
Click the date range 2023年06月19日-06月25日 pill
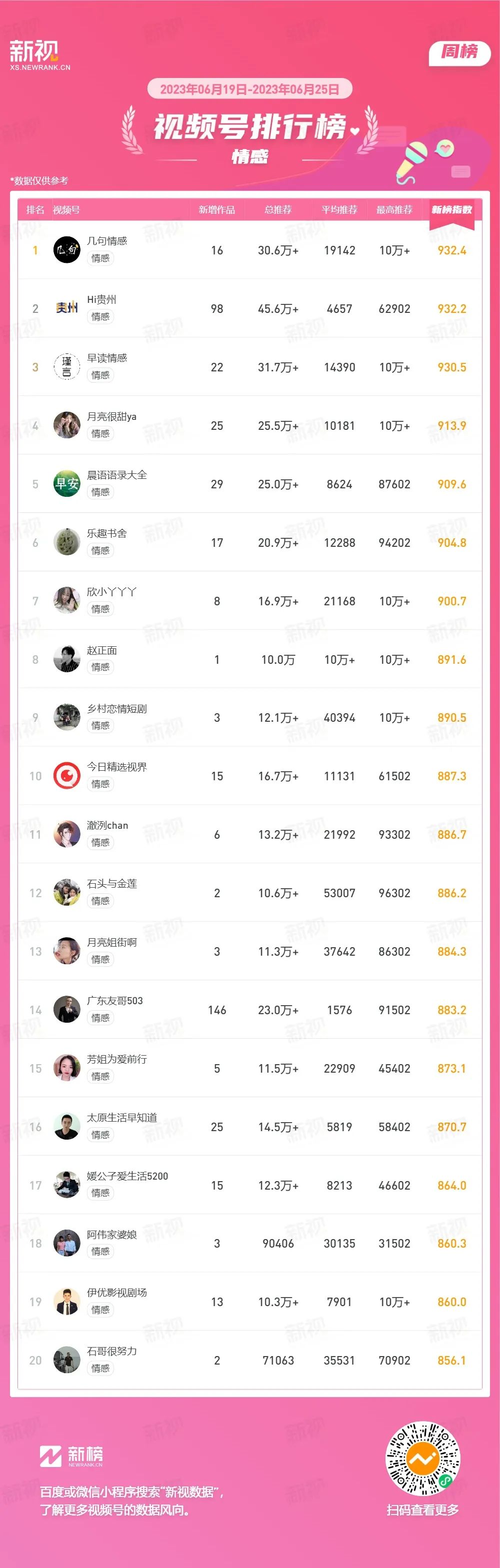(x=249, y=89)
